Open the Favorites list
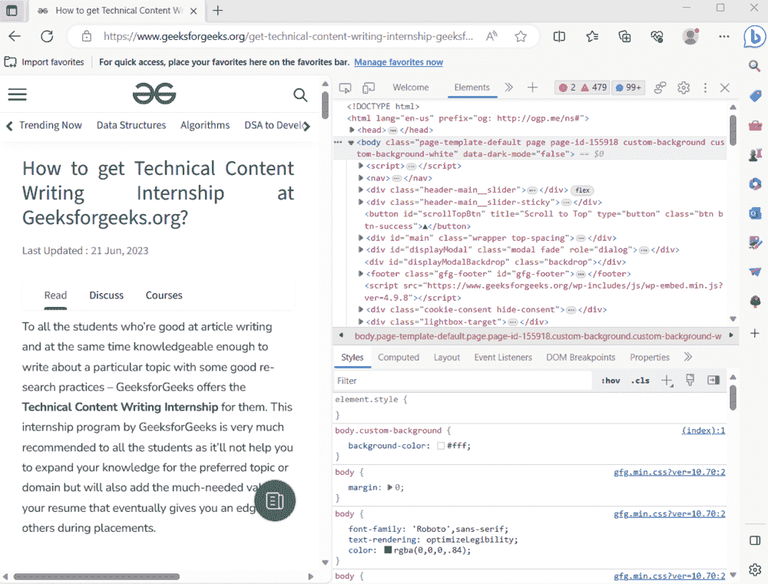The image size is (768, 584). coord(592,36)
